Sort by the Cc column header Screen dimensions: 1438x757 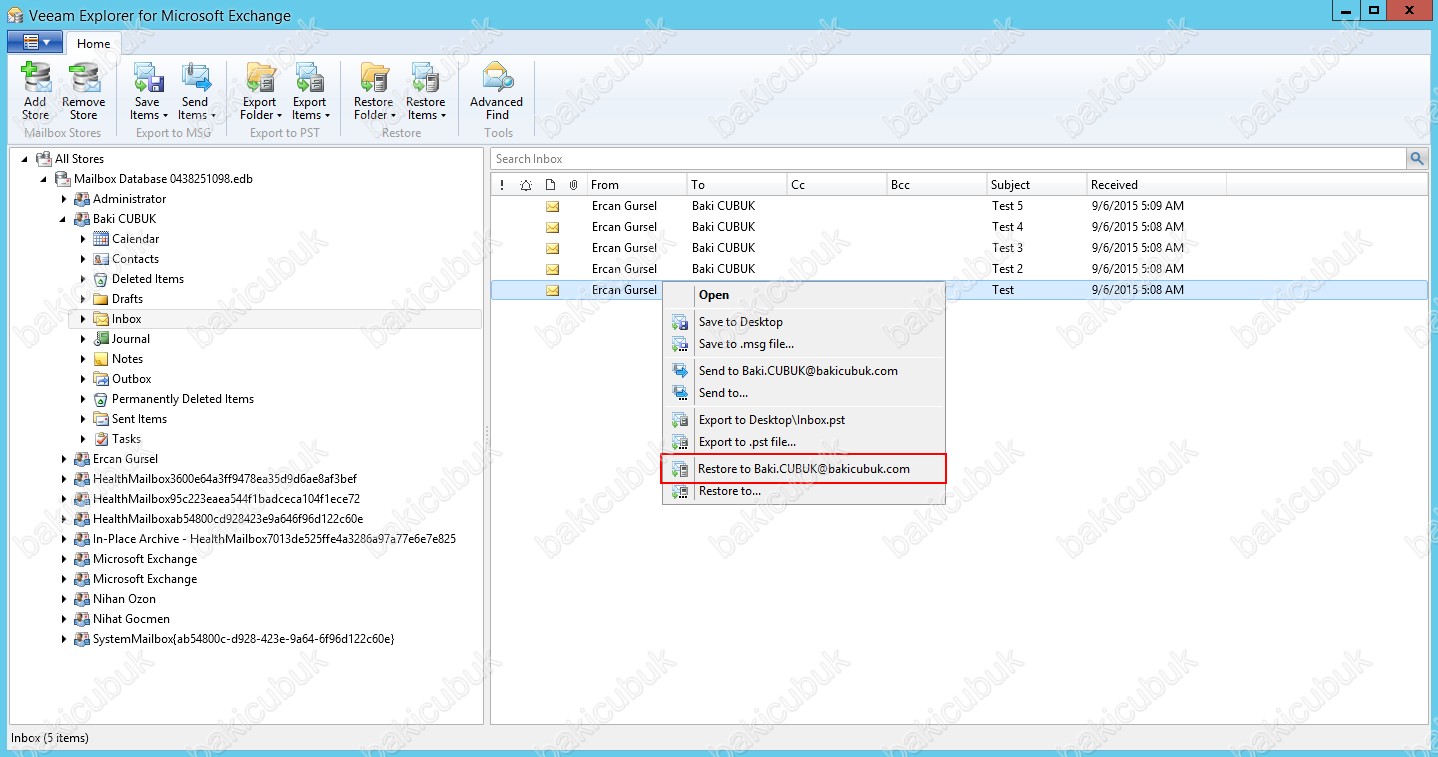(x=837, y=185)
